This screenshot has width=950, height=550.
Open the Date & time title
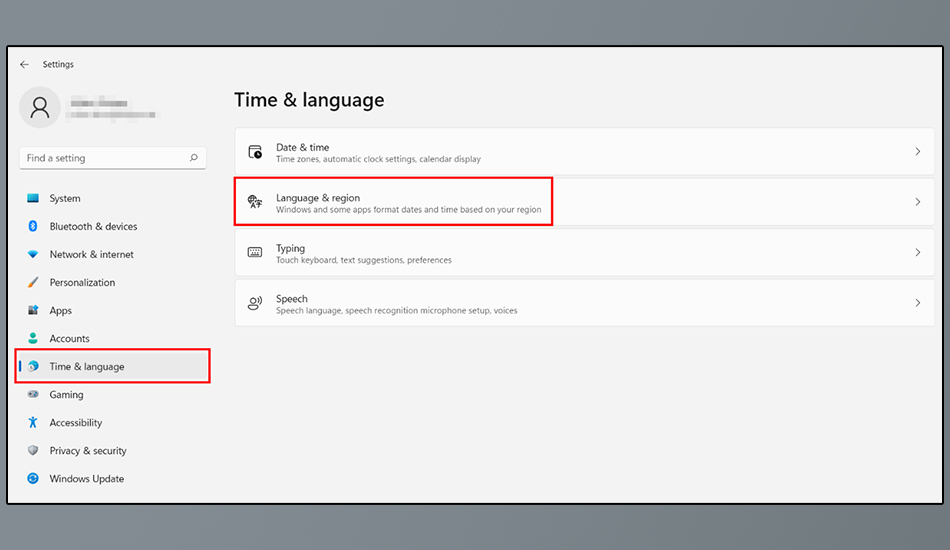coord(302,147)
